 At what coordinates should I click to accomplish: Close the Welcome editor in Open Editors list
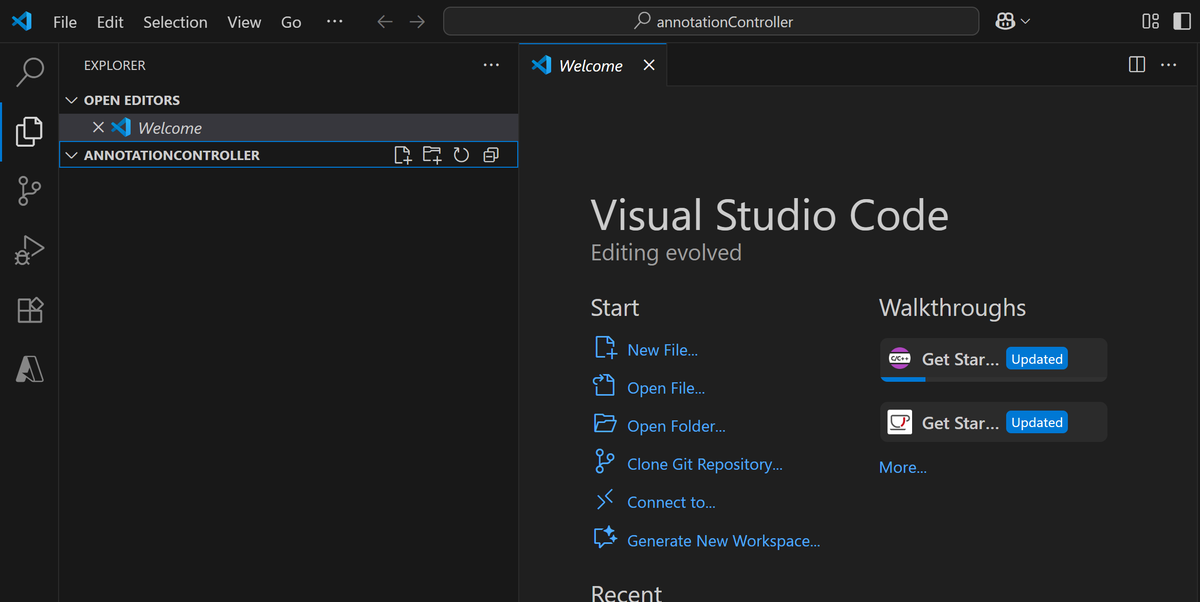[98, 127]
